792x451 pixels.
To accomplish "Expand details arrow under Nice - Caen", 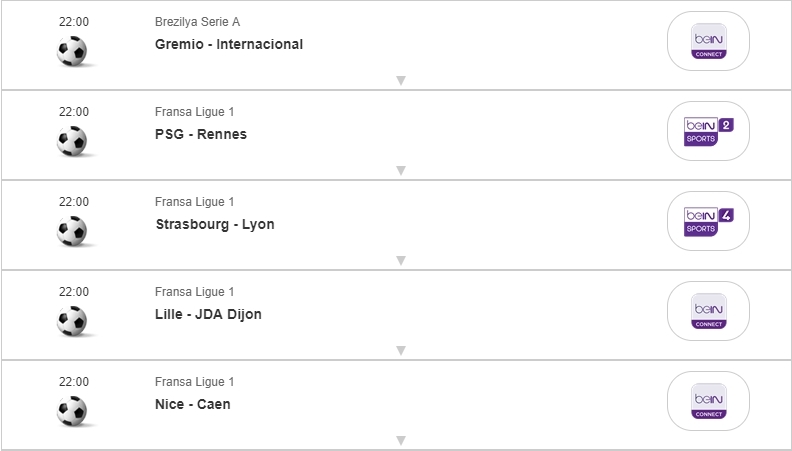I will 400,440.
